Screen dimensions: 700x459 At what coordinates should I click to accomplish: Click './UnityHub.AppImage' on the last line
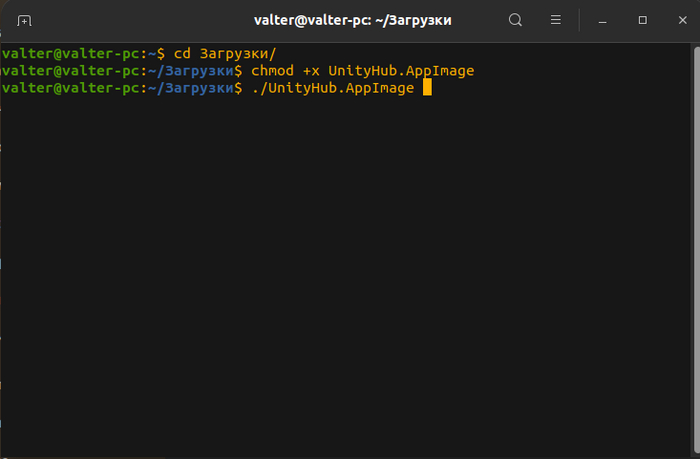coord(332,88)
